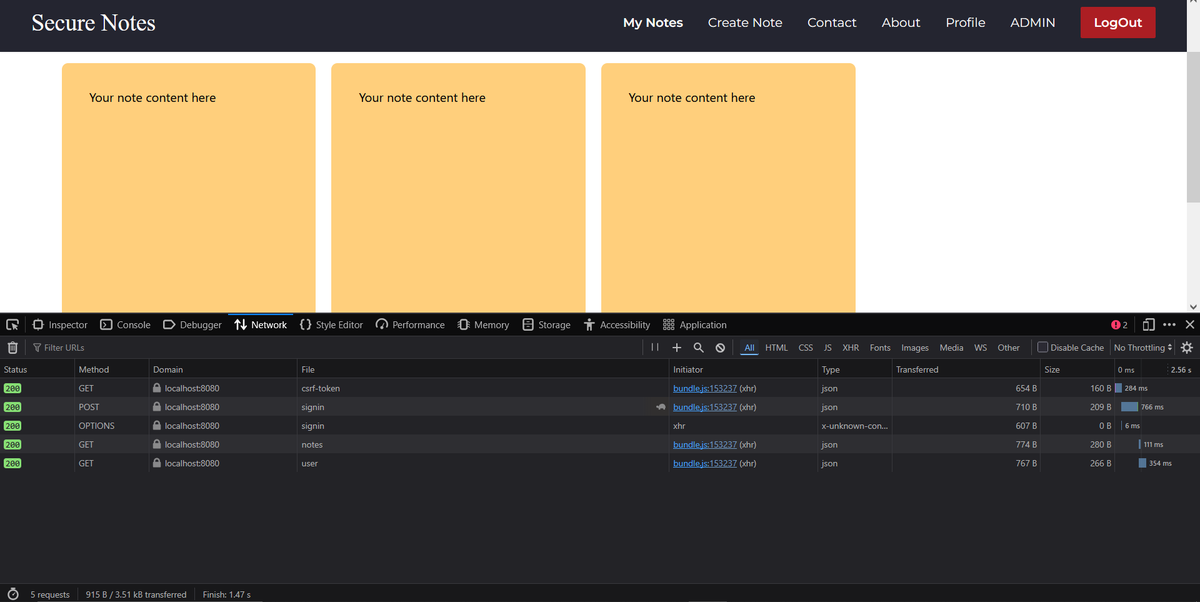Switch to the Performance tab

pos(410,325)
